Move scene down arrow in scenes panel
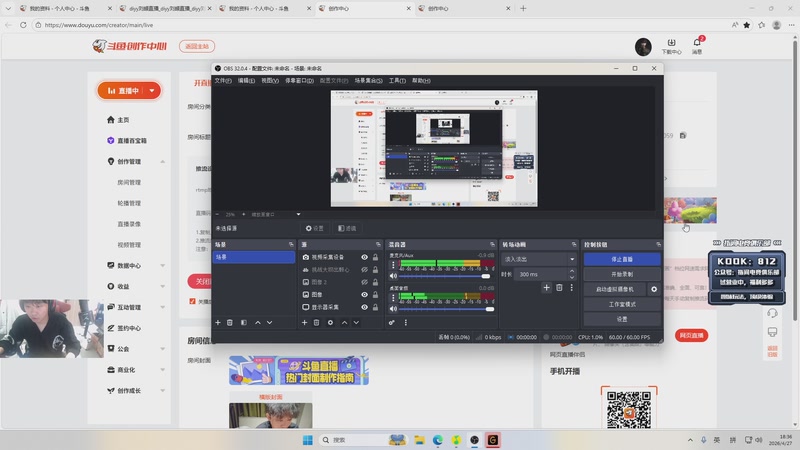The image size is (800, 450). pos(269,322)
